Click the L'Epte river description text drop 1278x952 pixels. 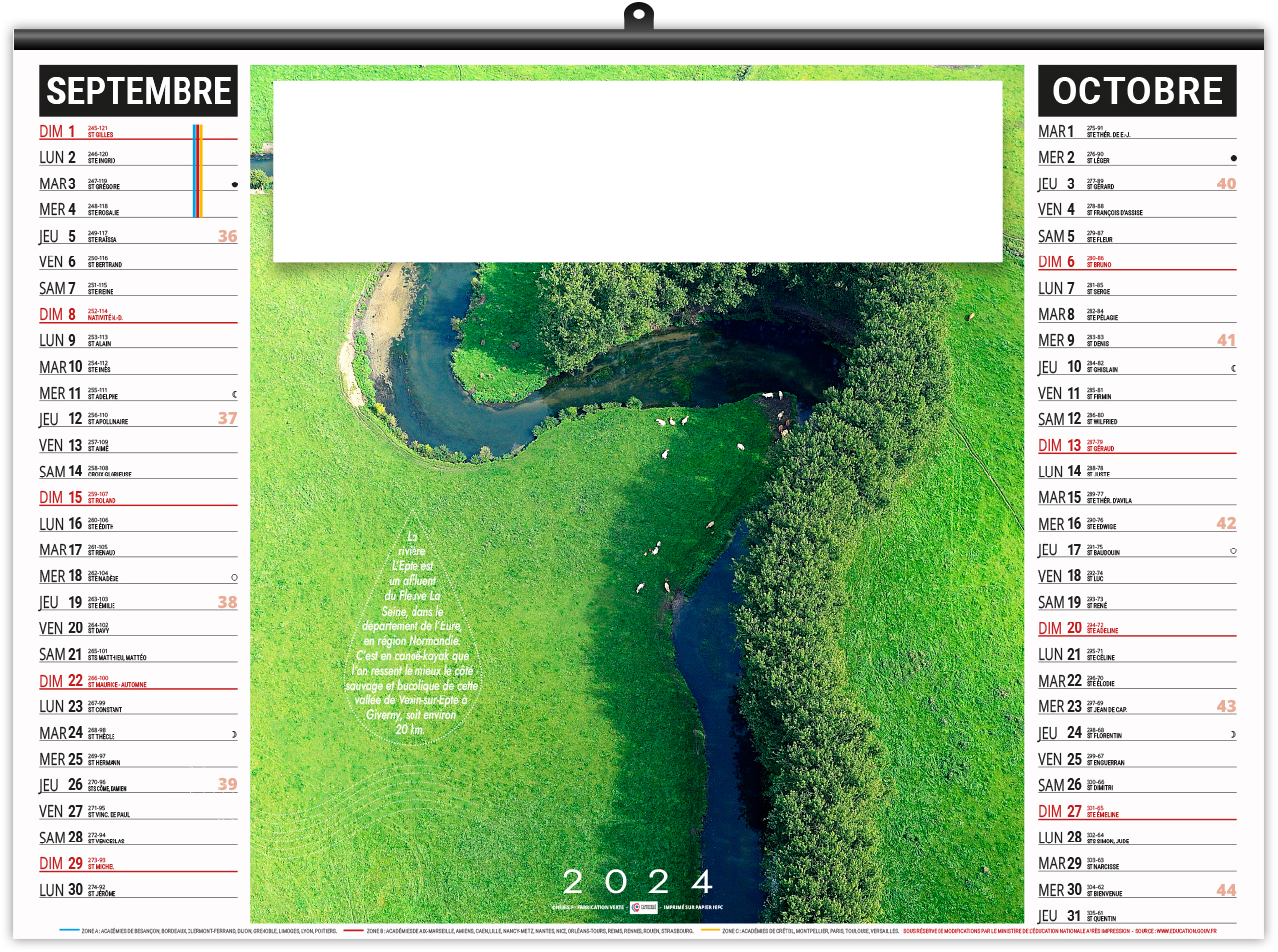click(x=413, y=631)
